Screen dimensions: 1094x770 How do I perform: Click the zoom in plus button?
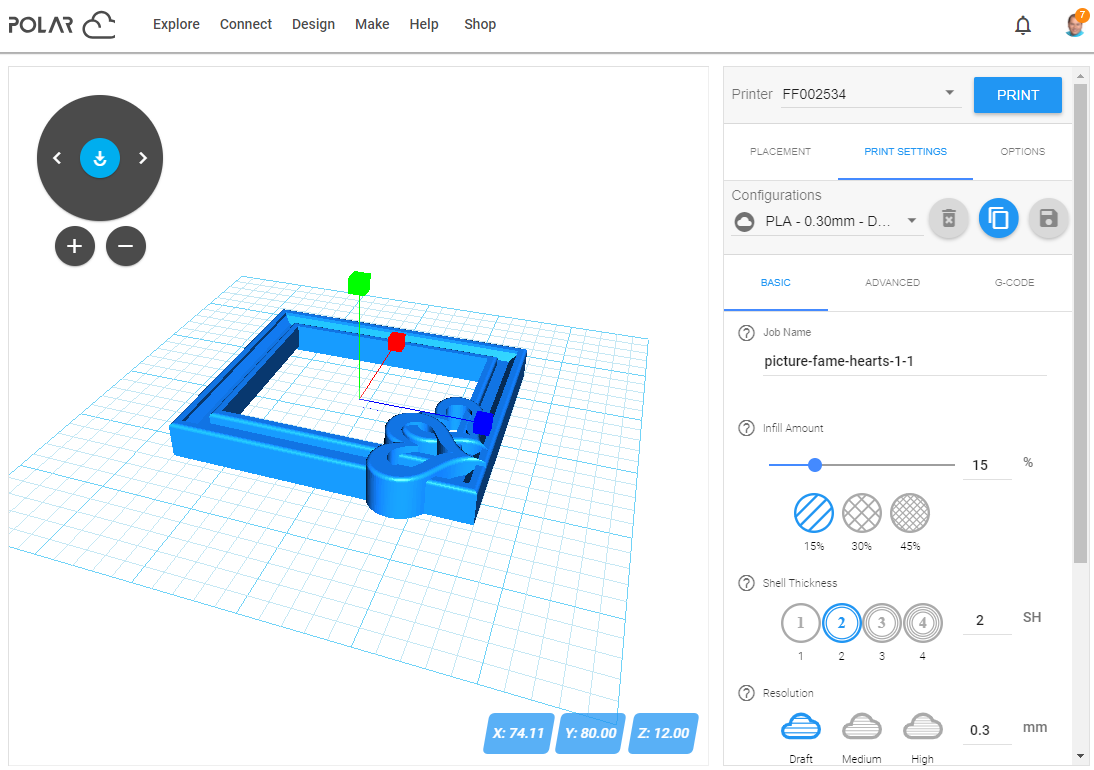(x=75, y=246)
